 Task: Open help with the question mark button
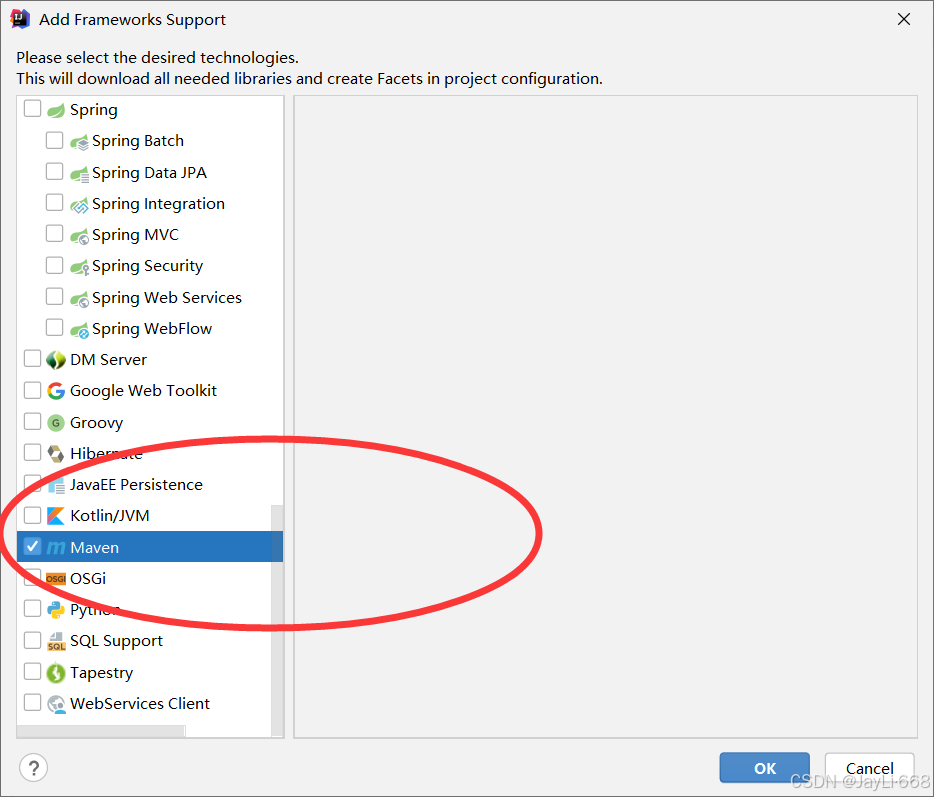(33, 768)
